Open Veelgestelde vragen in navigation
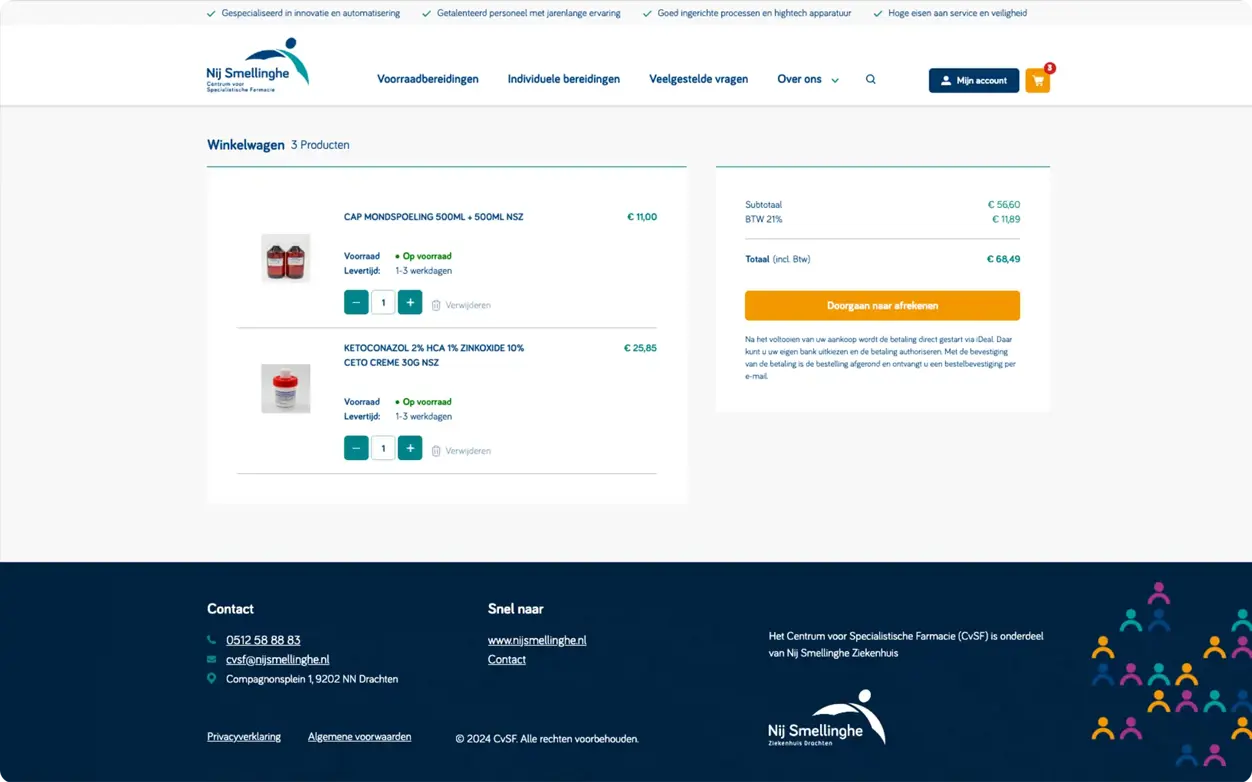 (x=698, y=80)
